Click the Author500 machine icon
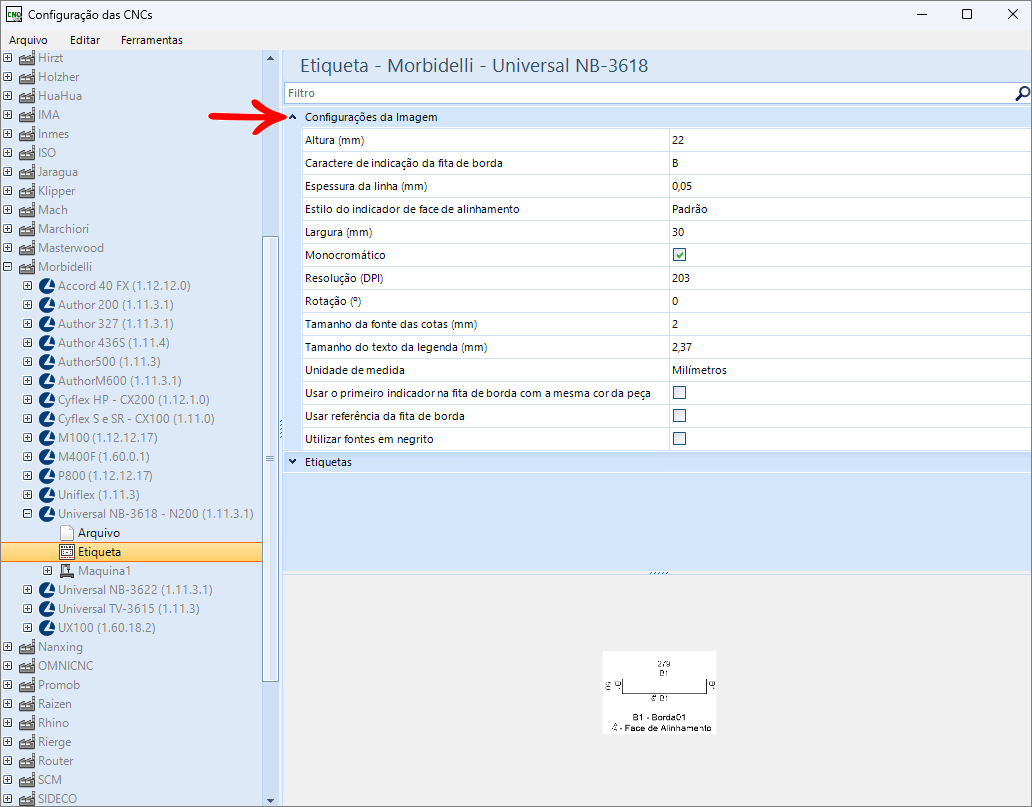This screenshot has height=807, width=1032. coord(47,362)
